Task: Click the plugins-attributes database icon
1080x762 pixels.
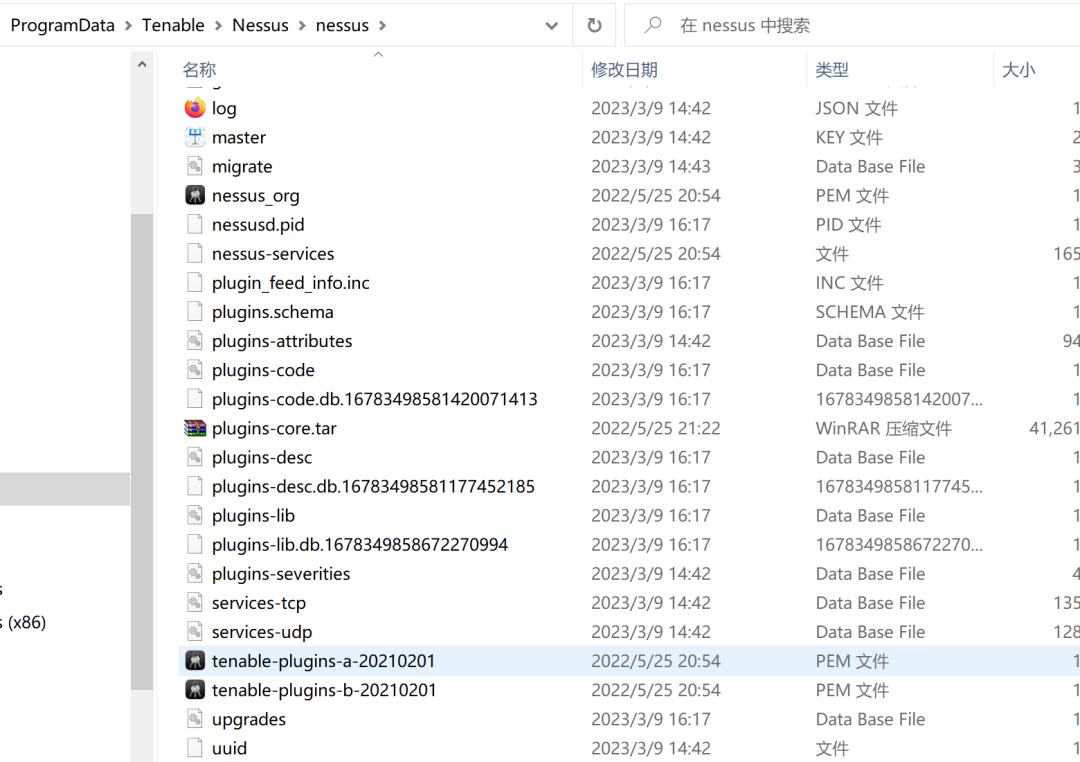Action: click(x=195, y=341)
